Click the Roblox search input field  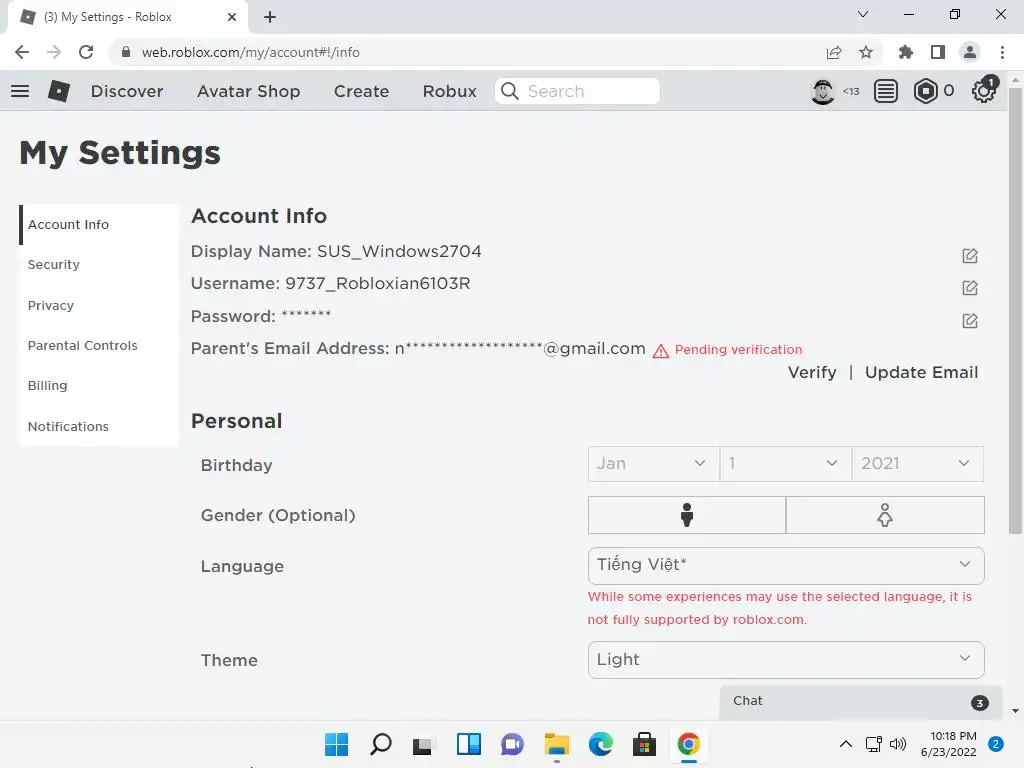(577, 91)
